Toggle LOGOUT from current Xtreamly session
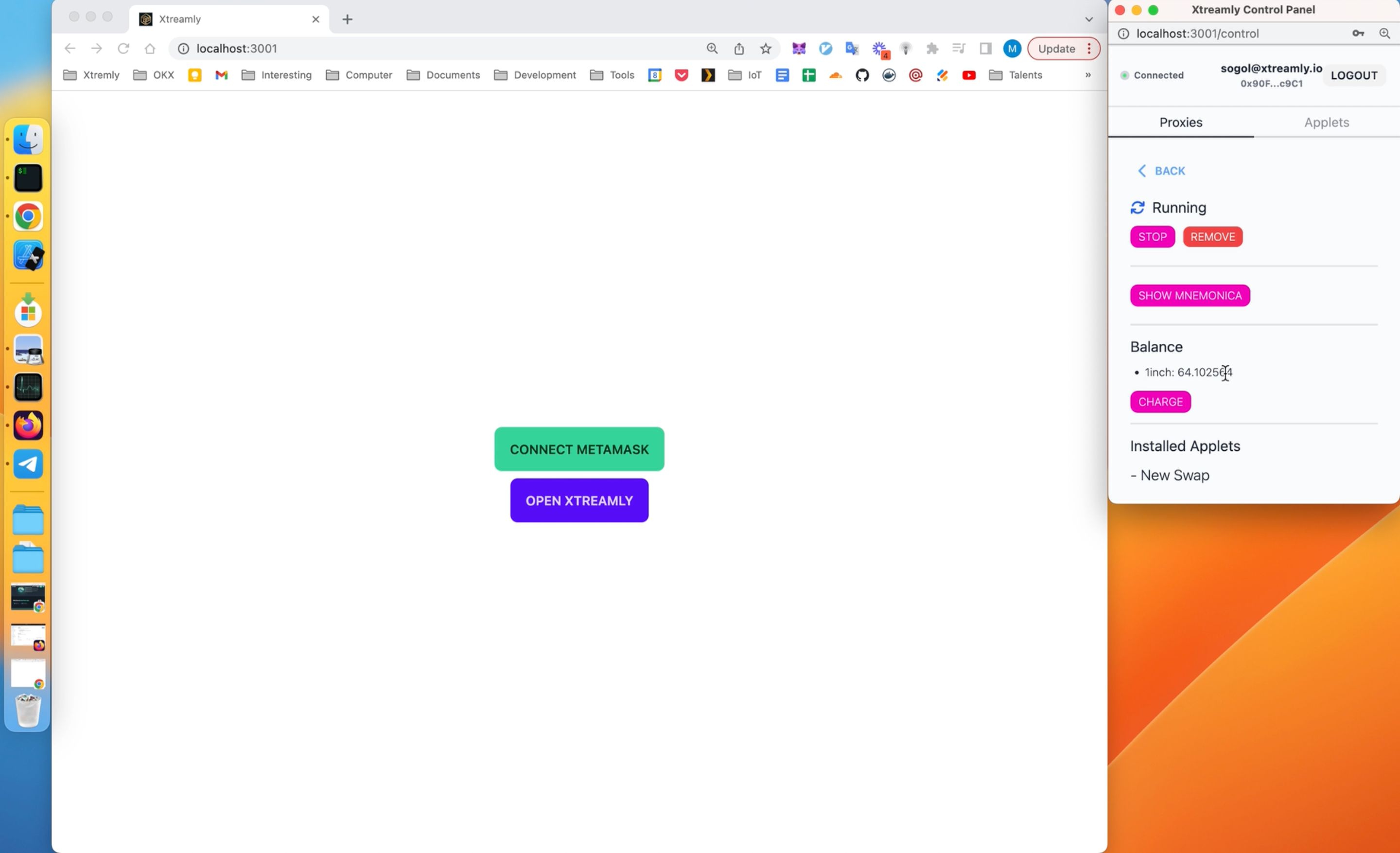The width and height of the screenshot is (1400, 853). point(1354,75)
